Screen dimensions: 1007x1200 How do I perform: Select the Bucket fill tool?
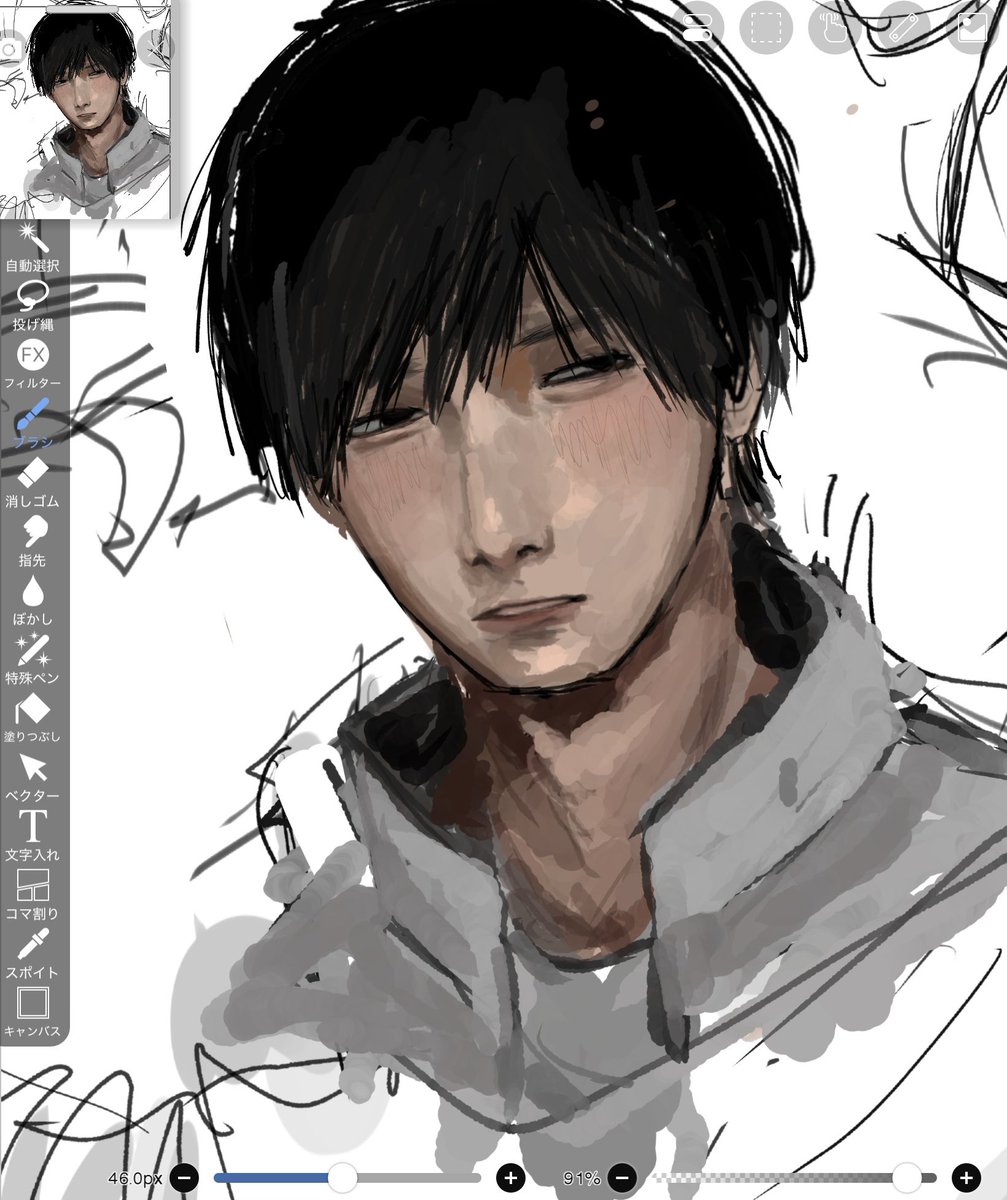(33, 718)
